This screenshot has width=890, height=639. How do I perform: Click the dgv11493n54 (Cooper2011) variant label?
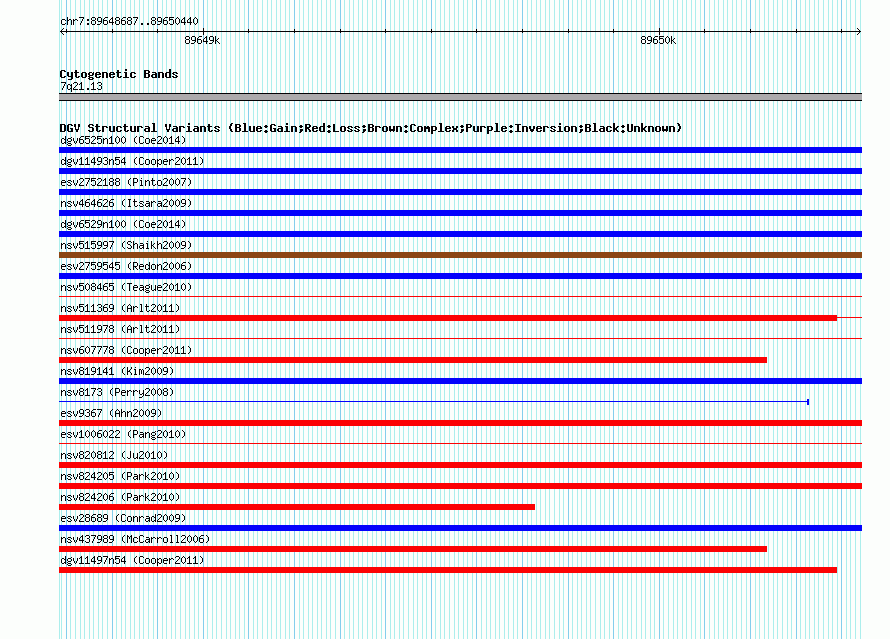pos(132,161)
